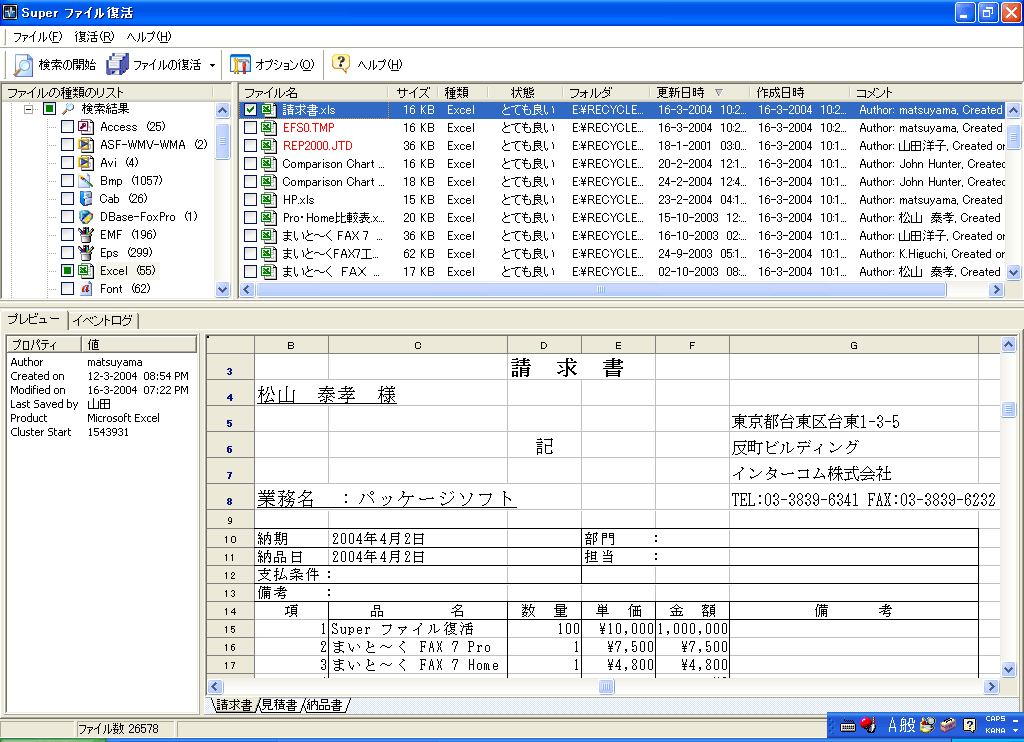Click the file list horizontal scrollbar thumb

click(601, 289)
